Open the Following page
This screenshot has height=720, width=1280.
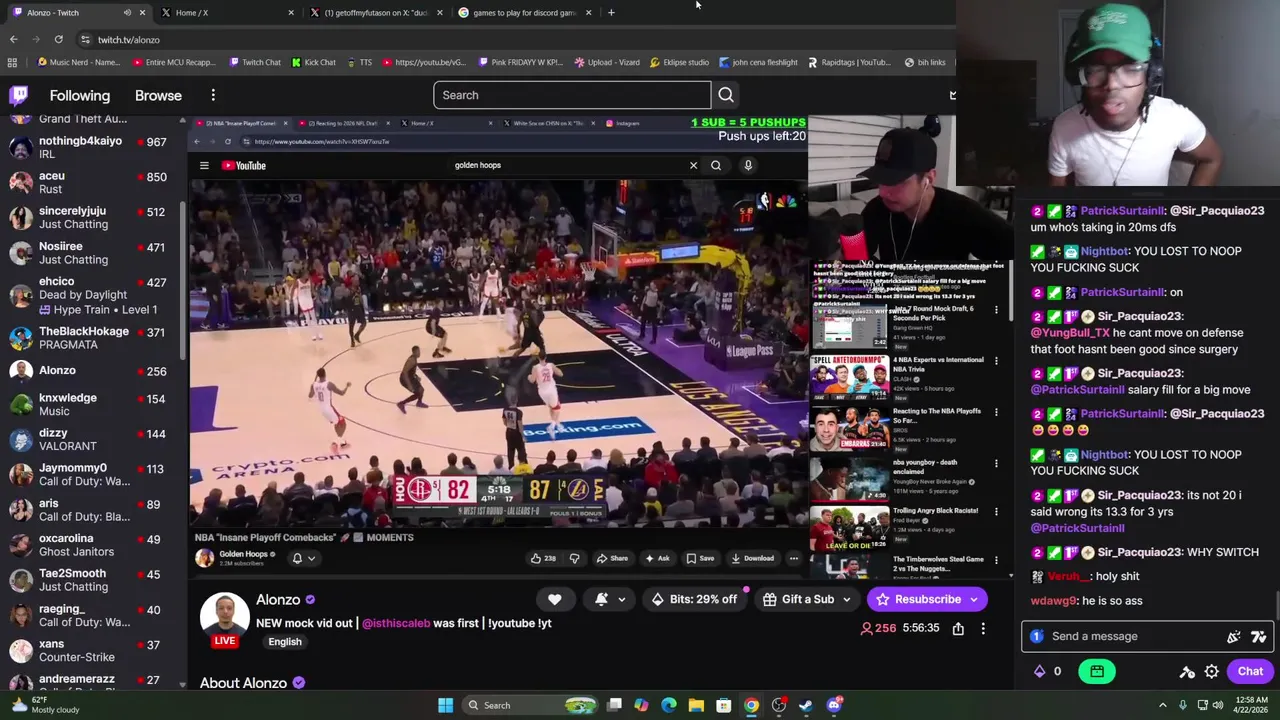(x=80, y=95)
